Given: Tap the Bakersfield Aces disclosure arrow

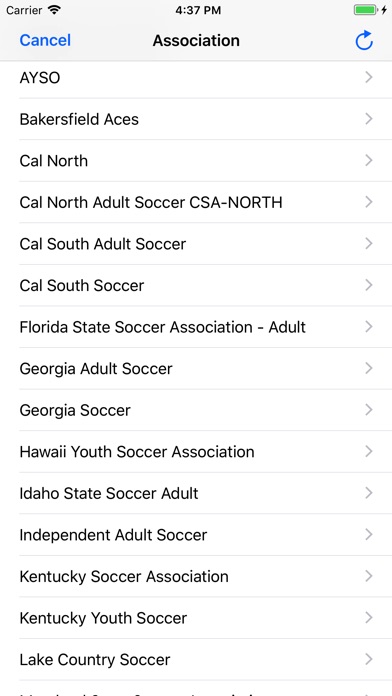Looking at the screenshot, I should click(x=368, y=119).
